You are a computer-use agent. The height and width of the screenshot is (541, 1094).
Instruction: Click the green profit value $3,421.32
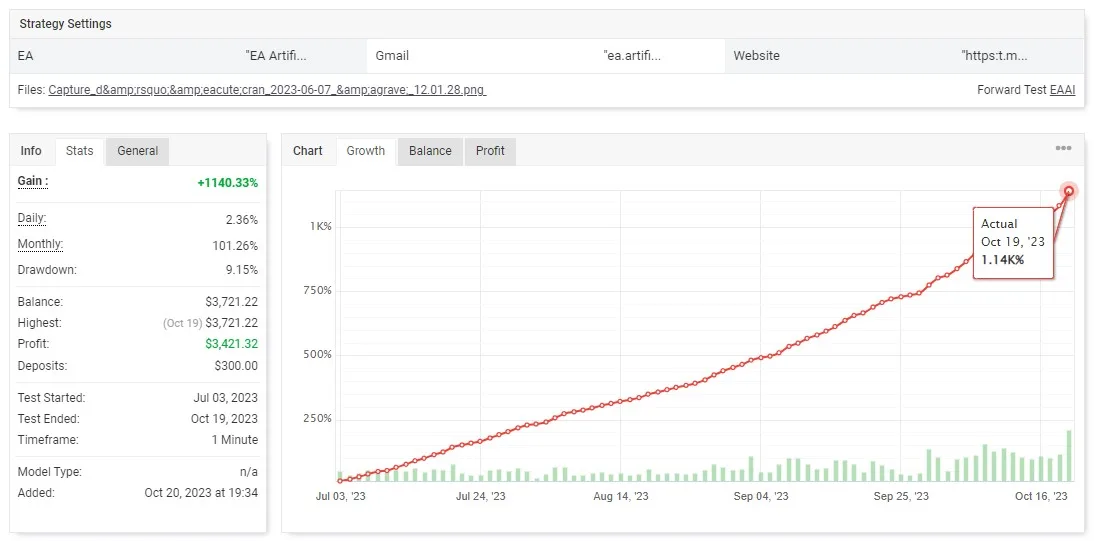[231, 345]
